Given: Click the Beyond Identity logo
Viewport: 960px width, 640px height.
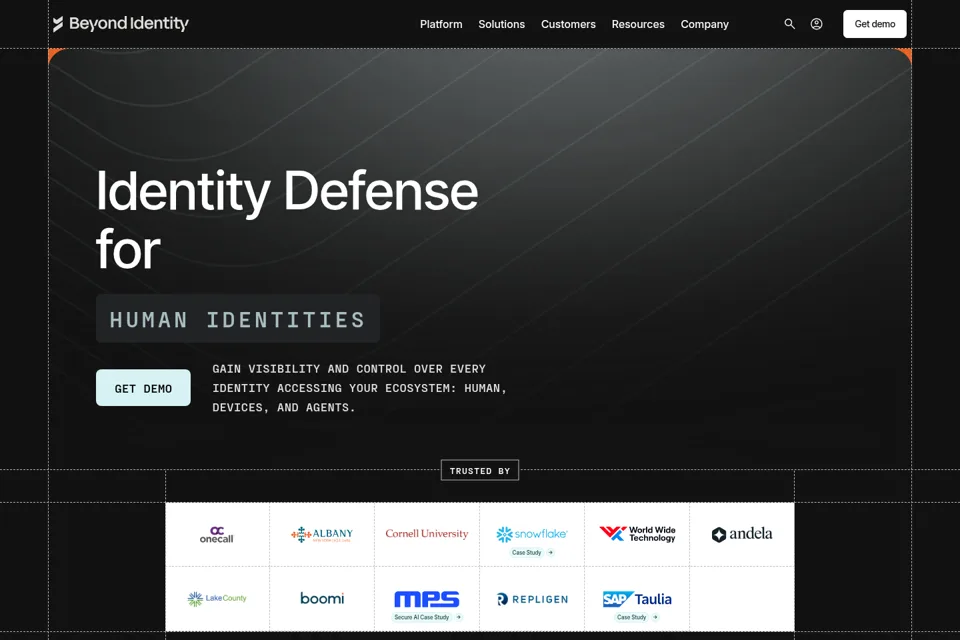Looking at the screenshot, I should tap(121, 24).
